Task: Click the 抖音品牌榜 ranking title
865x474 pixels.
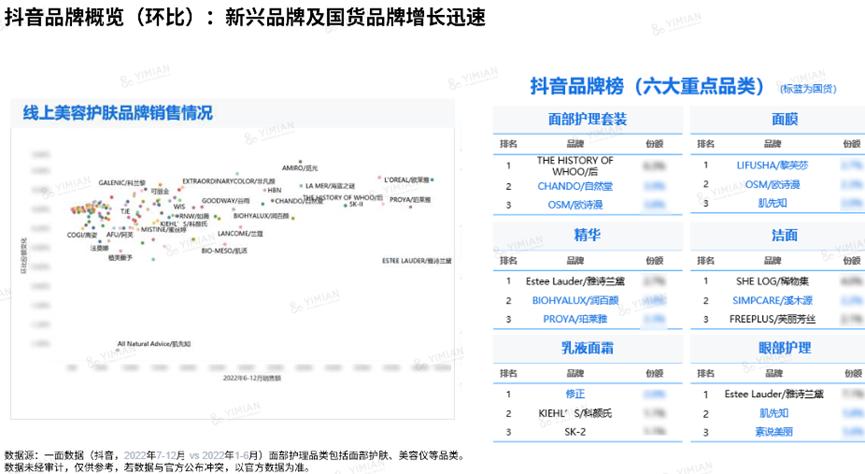Action: pos(647,86)
